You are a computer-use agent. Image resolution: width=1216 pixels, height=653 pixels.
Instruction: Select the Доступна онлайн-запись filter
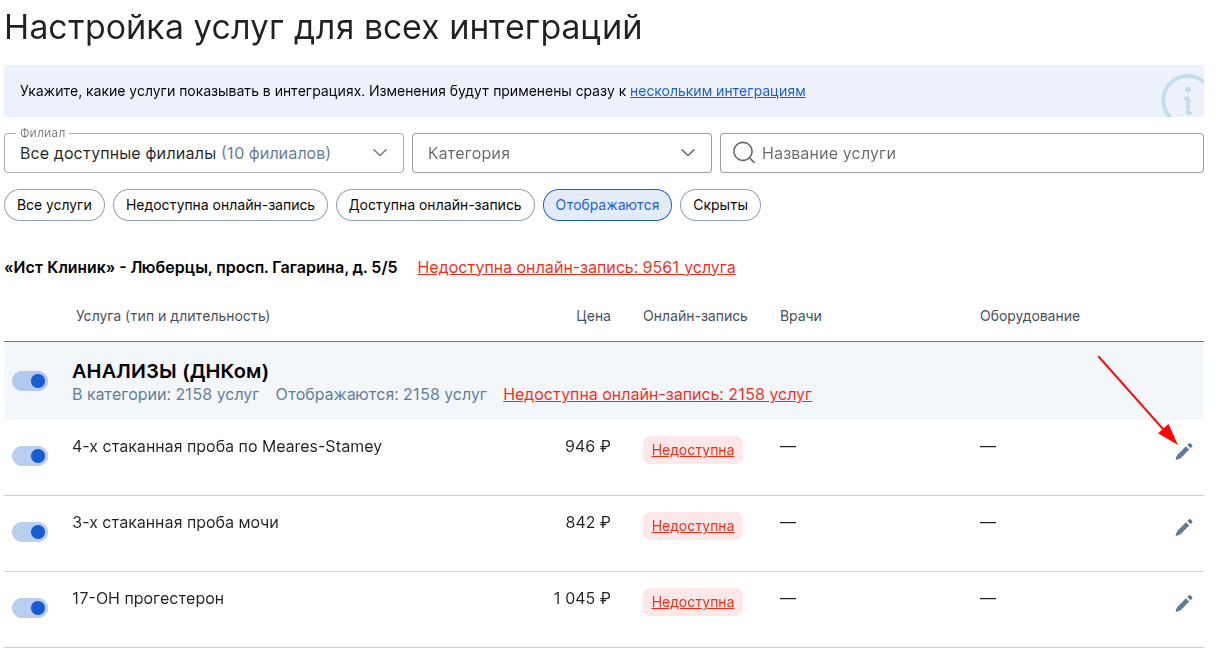click(x=435, y=205)
